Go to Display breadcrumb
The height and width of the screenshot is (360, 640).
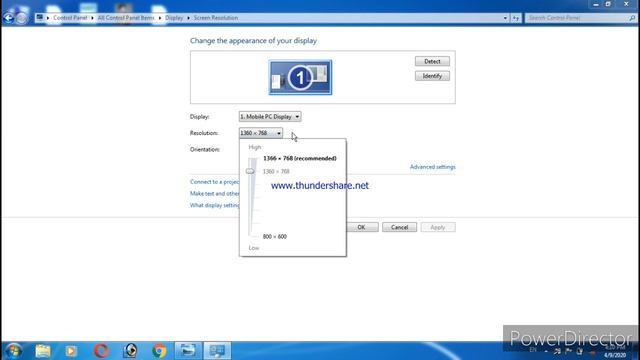(174, 18)
